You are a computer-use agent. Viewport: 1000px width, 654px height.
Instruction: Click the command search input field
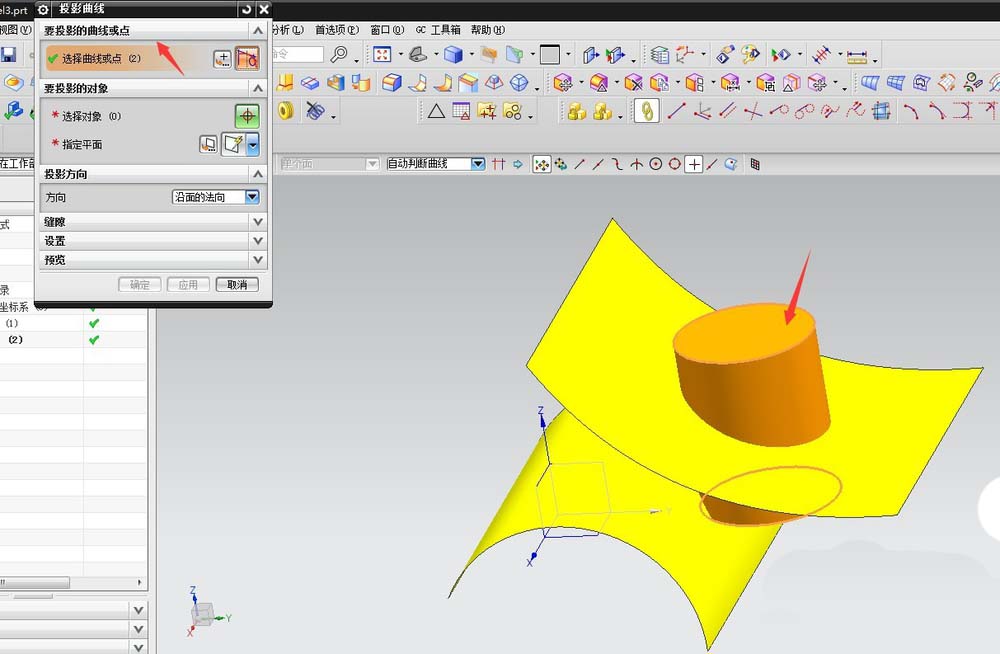[x=298, y=54]
